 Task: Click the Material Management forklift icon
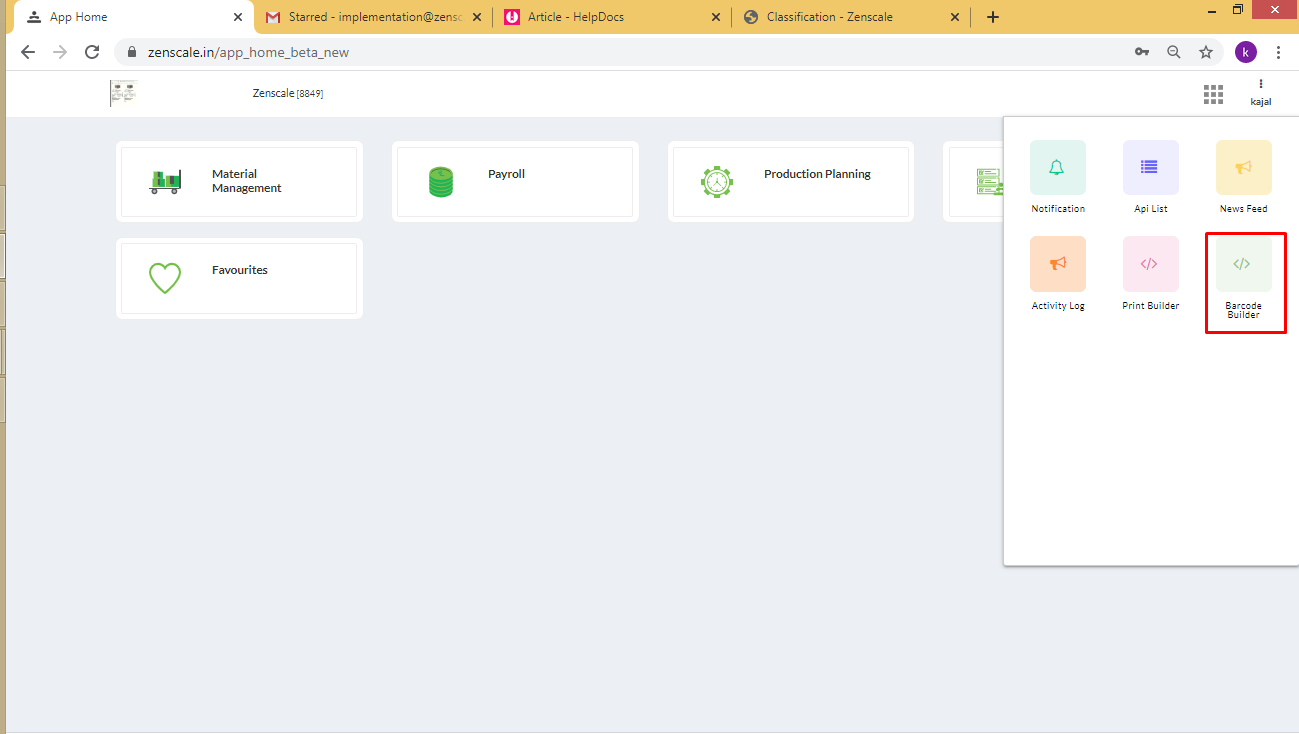(x=165, y=181)
